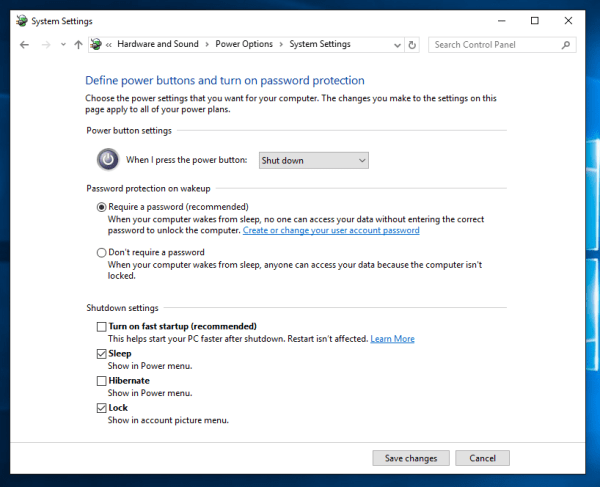
Task: Enable the Hibernate checkbox
Action: point(101,381)
